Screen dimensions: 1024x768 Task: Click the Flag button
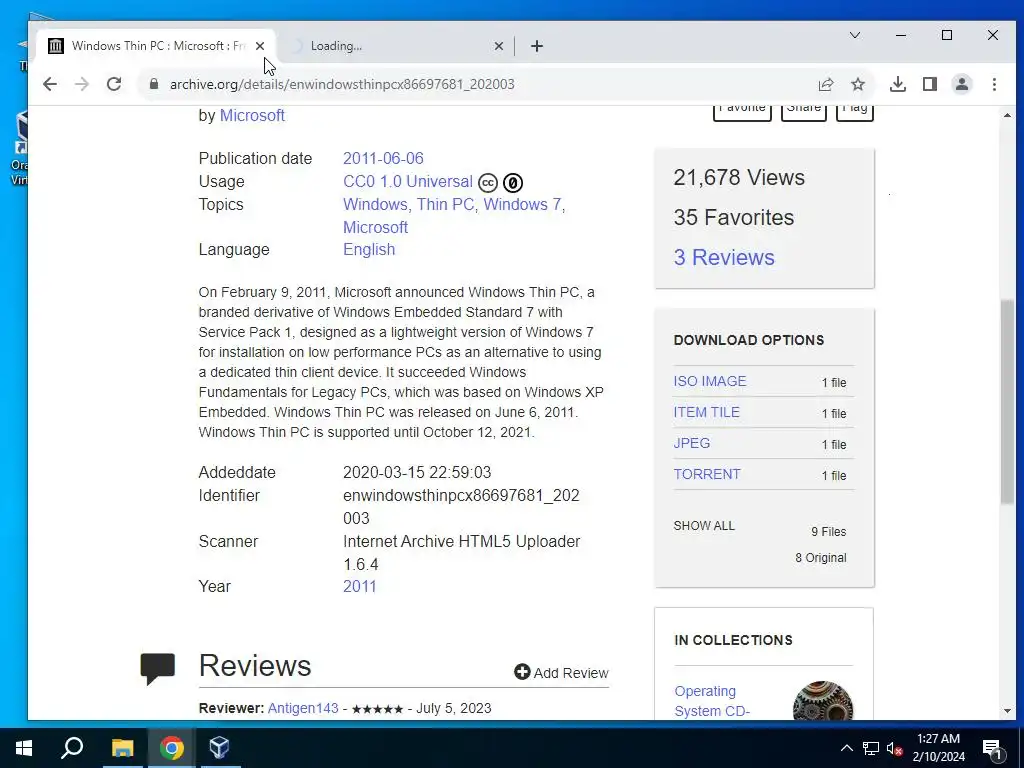click(855, 112)
